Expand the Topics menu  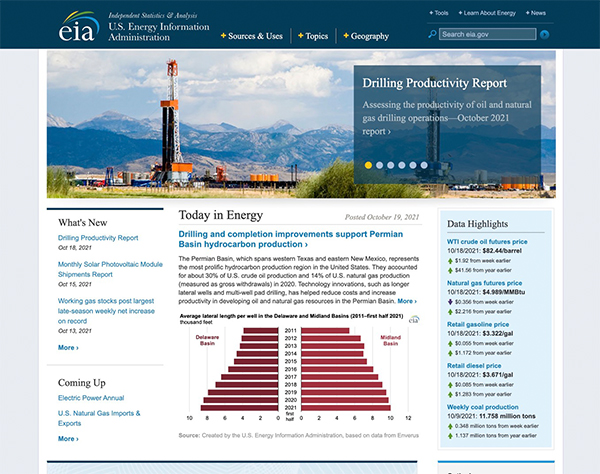pos(313,36)
